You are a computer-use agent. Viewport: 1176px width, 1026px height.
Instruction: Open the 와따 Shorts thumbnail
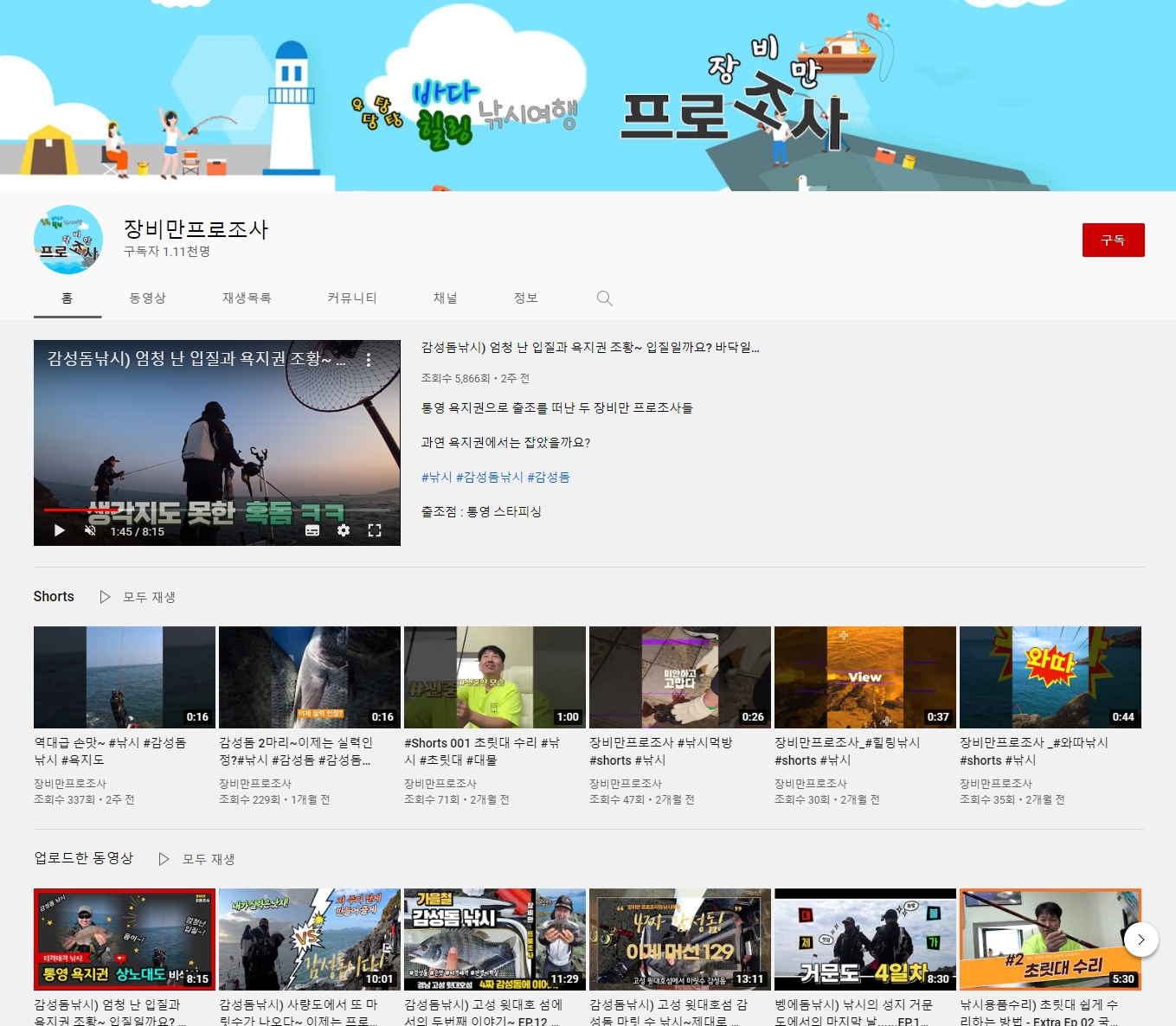coord(1050,677)
